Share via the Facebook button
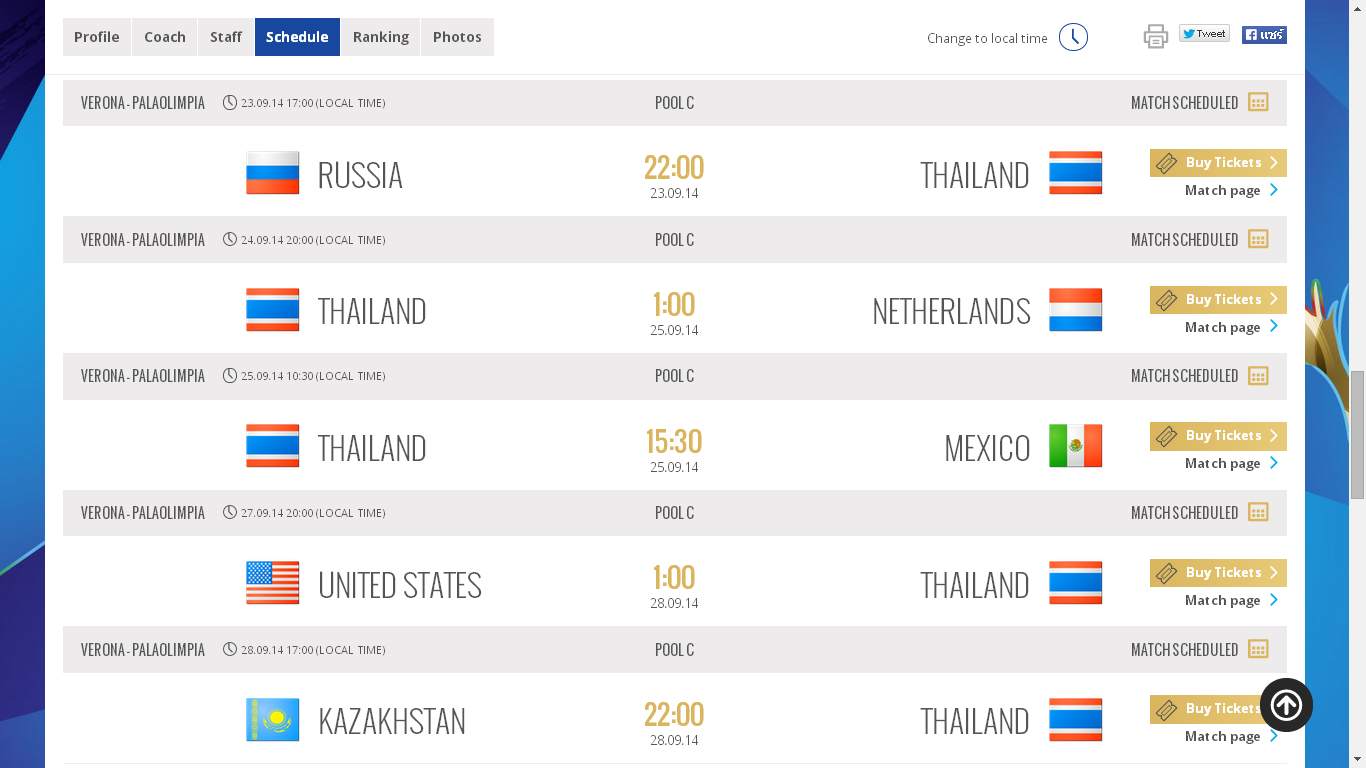The height and width of the screenshot is (768, 1366). (x=1264, y=35)
